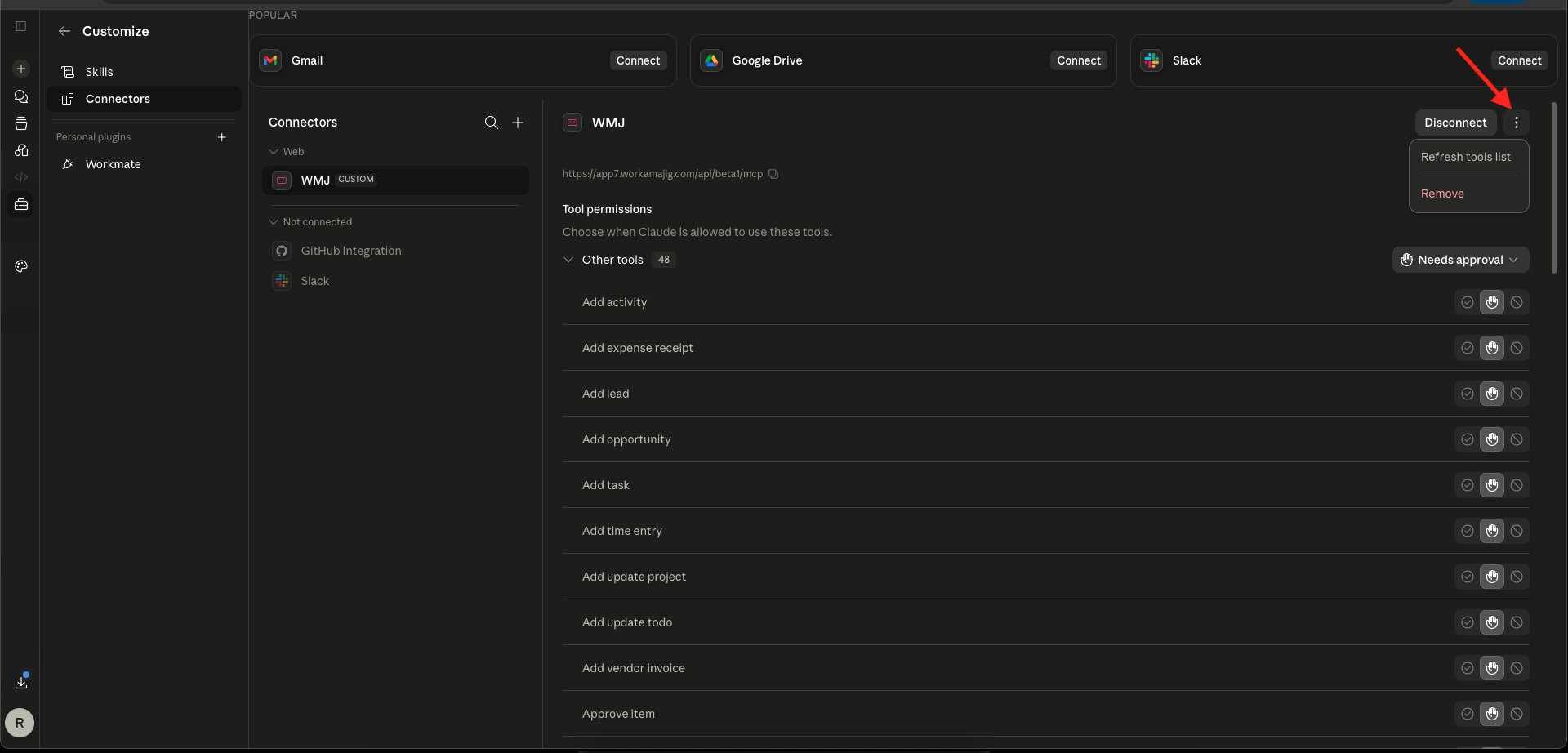Set Add lead to needs approval
Image resolution: width=1568 pixels, height=753 pixels.
pyautogui.click(x=1492, y=394)
